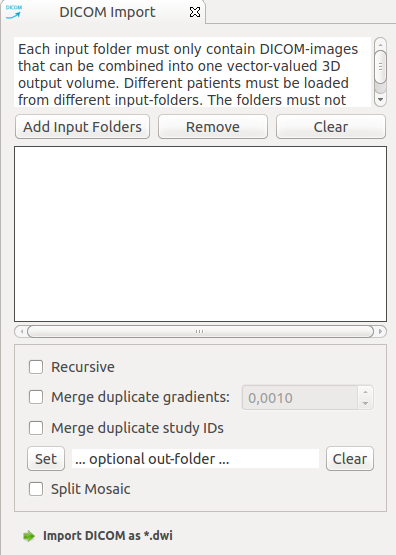Click horizontal scrollbar right arrow
The width and height of the screenshot is (396, 555).
click(x=380, y=332)
